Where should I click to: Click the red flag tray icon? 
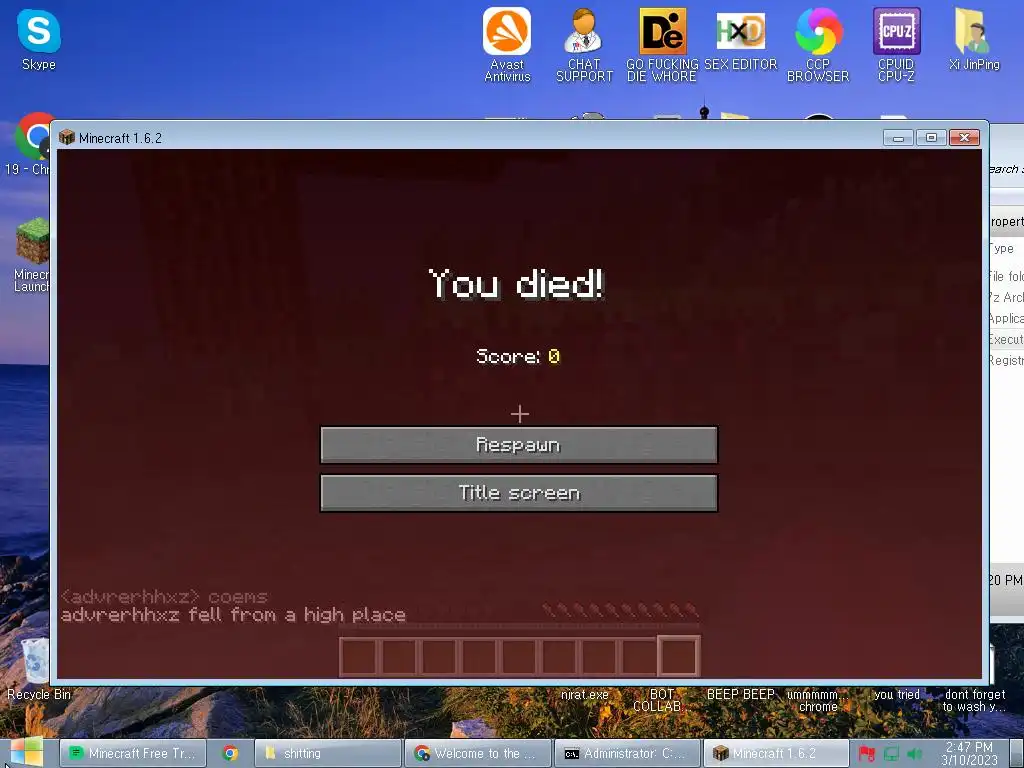[x=867, y=754]
